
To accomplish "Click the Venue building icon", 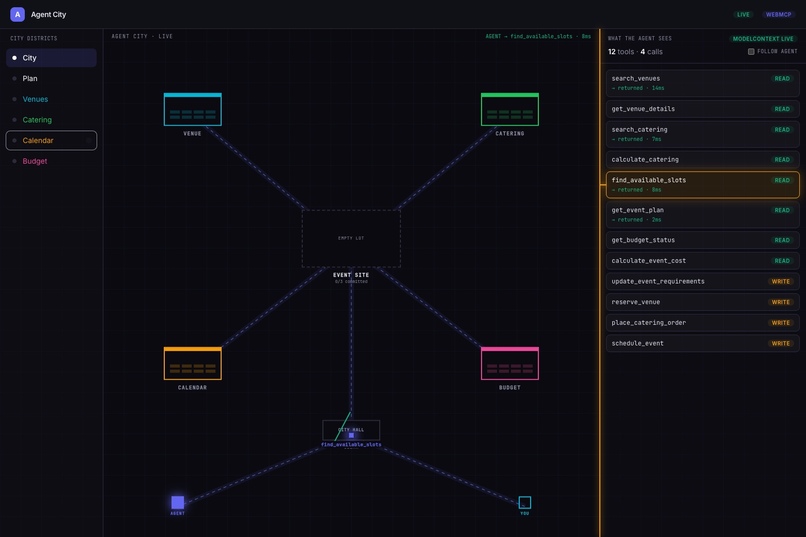I will click(x=193, y=109).
